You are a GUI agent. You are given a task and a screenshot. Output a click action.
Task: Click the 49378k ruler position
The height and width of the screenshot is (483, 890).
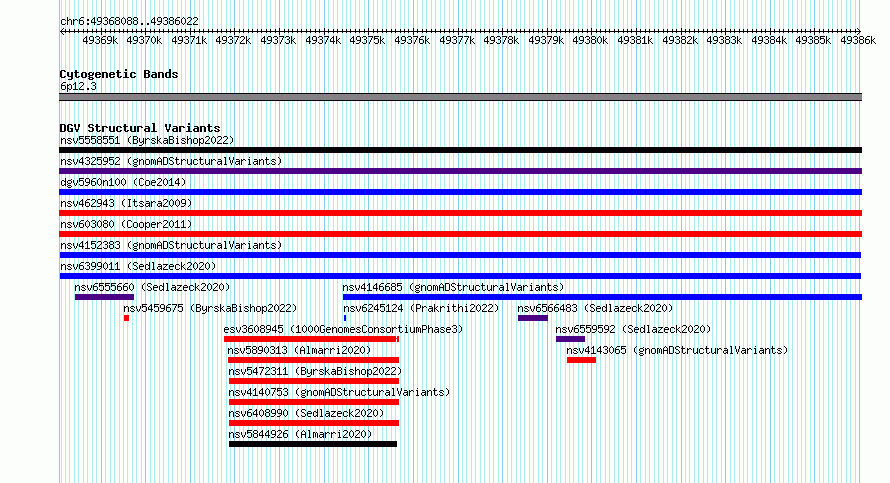[x=501, y=40]
